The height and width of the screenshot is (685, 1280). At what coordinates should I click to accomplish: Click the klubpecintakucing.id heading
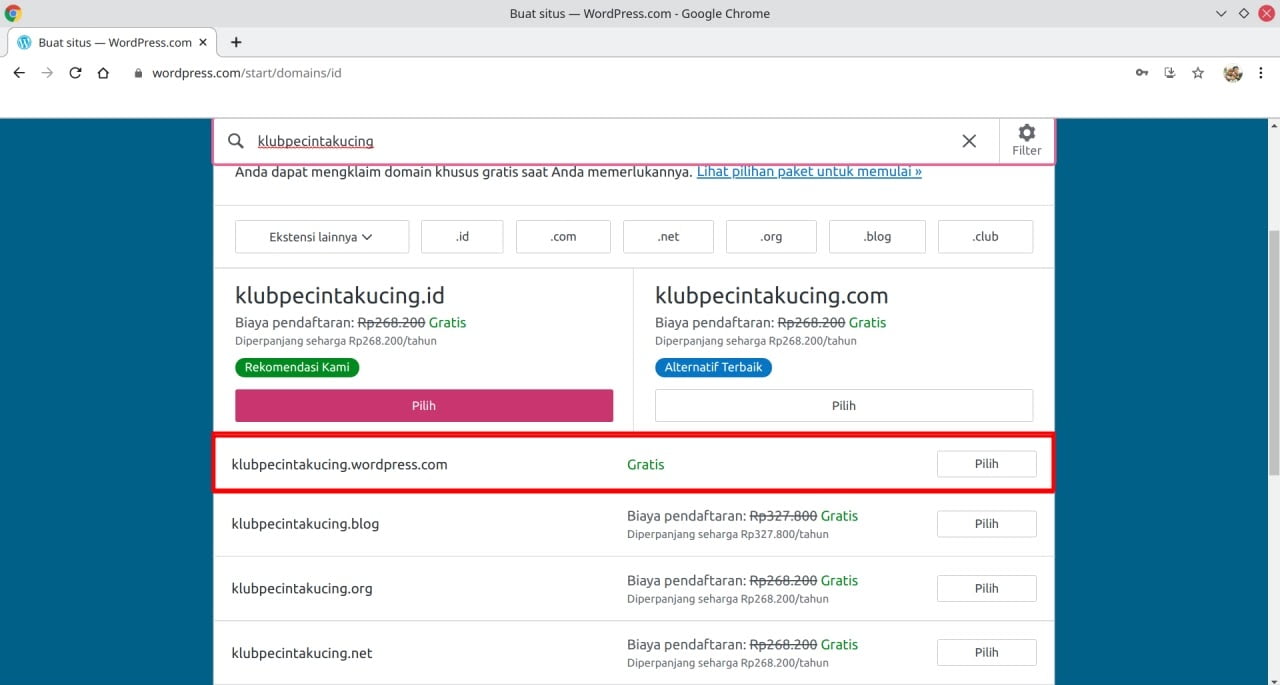[x=340, y=296]
